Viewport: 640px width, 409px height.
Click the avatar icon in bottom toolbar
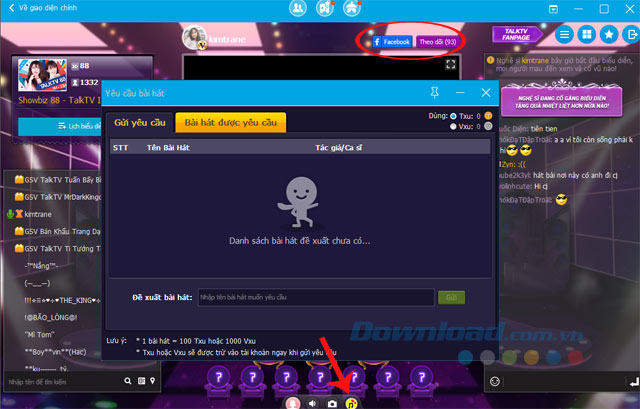[293, 403]
